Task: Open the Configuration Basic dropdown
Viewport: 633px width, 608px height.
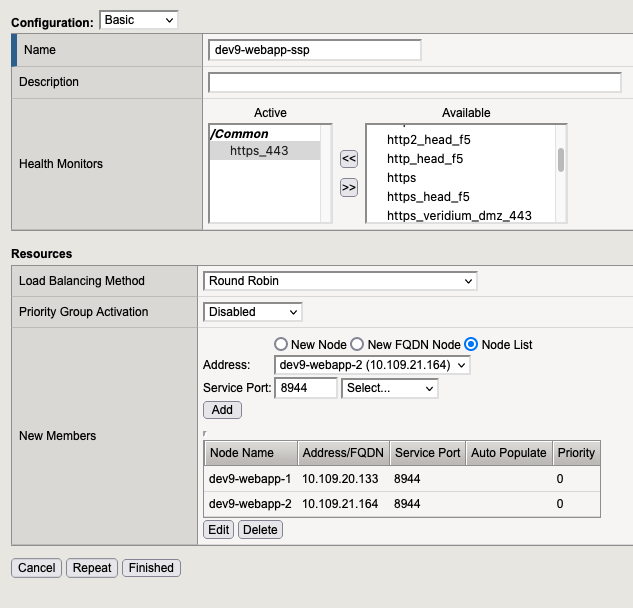Action: coord(139,20)
